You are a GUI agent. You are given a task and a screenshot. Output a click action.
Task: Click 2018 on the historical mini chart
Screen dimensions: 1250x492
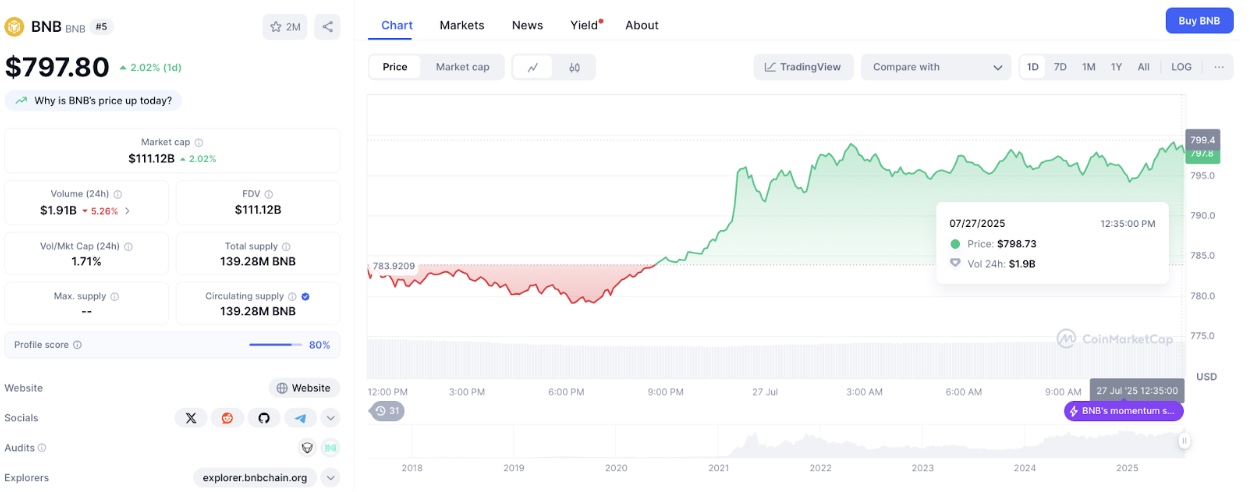412,468
